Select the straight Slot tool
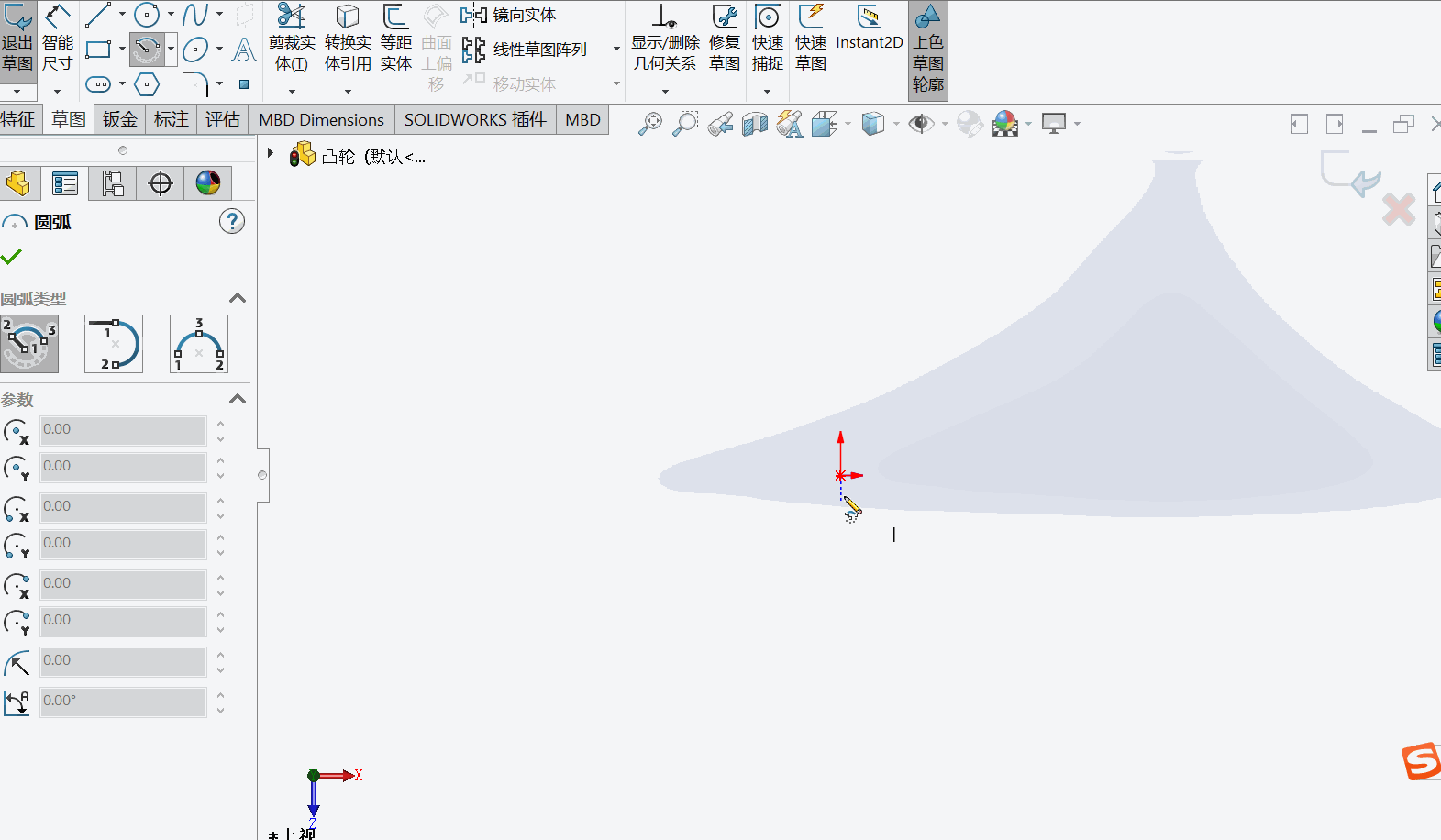1441x840 pixels. (98, 84)
